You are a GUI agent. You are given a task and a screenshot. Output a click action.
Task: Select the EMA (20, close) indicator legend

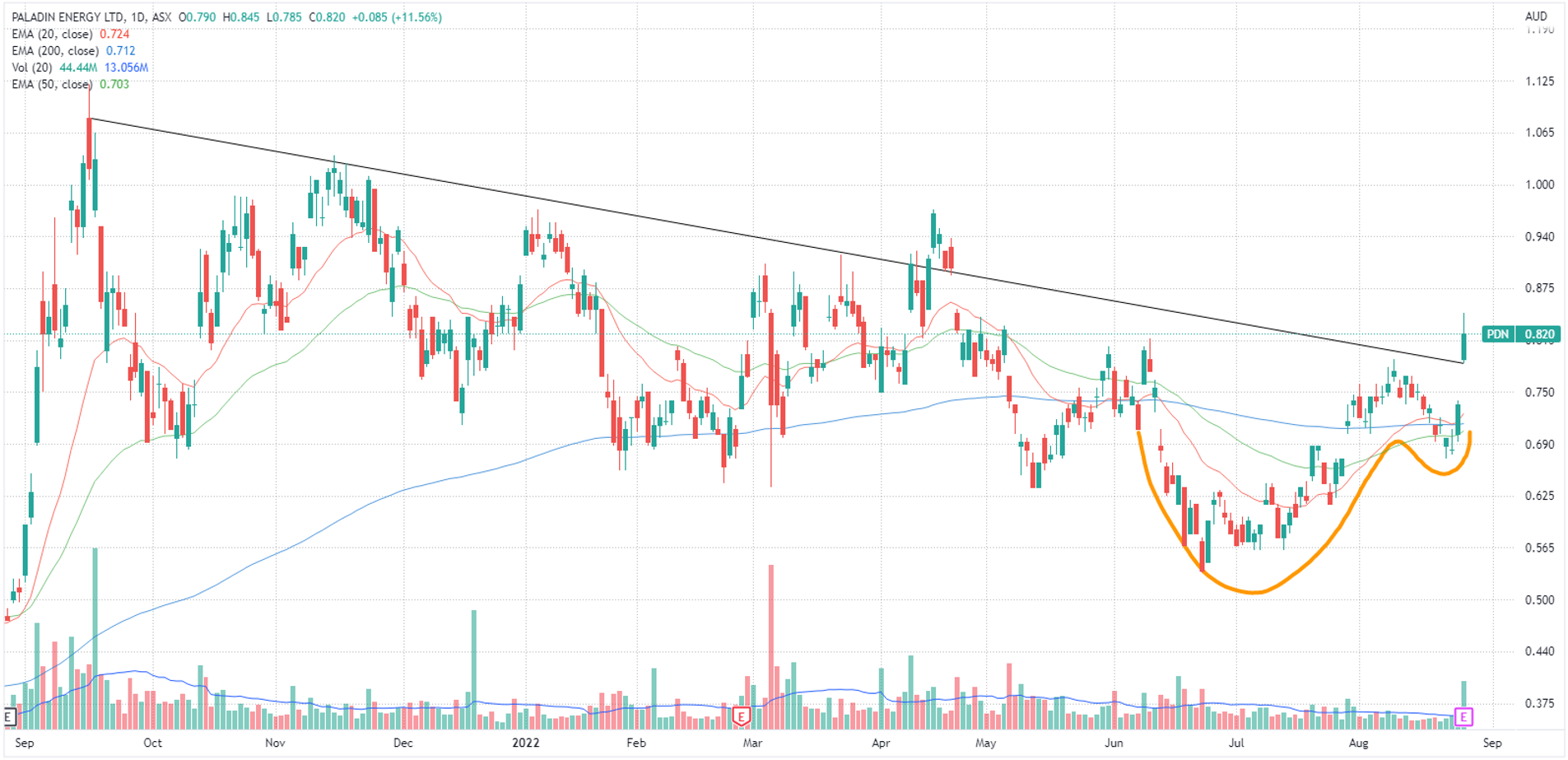click(x=53, y=34)
